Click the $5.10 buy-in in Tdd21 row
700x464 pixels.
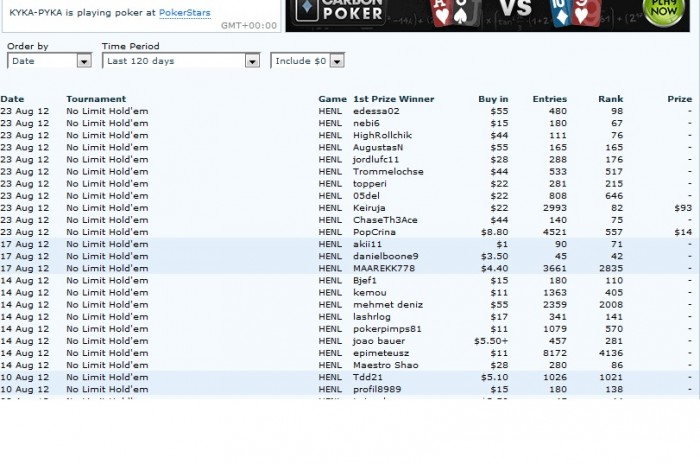point(494,376)
